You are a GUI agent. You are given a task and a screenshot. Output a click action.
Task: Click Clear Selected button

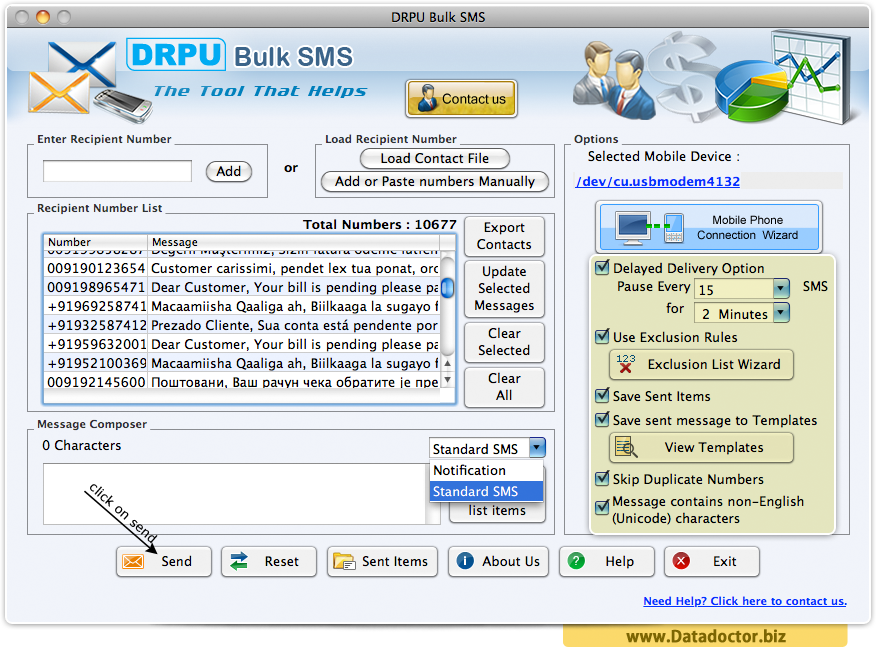coord(504,342)
